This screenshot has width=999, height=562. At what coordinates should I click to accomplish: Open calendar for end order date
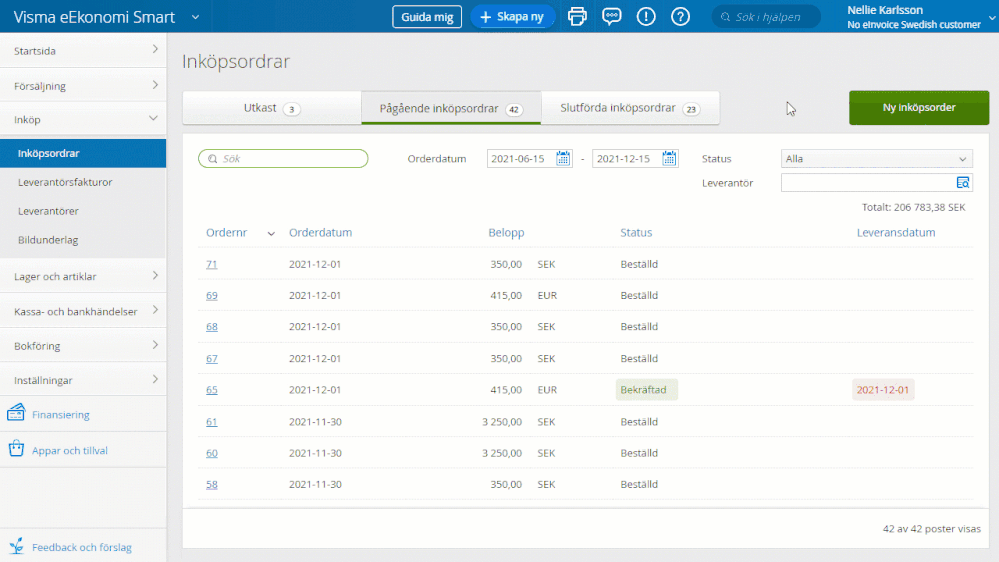669,158
